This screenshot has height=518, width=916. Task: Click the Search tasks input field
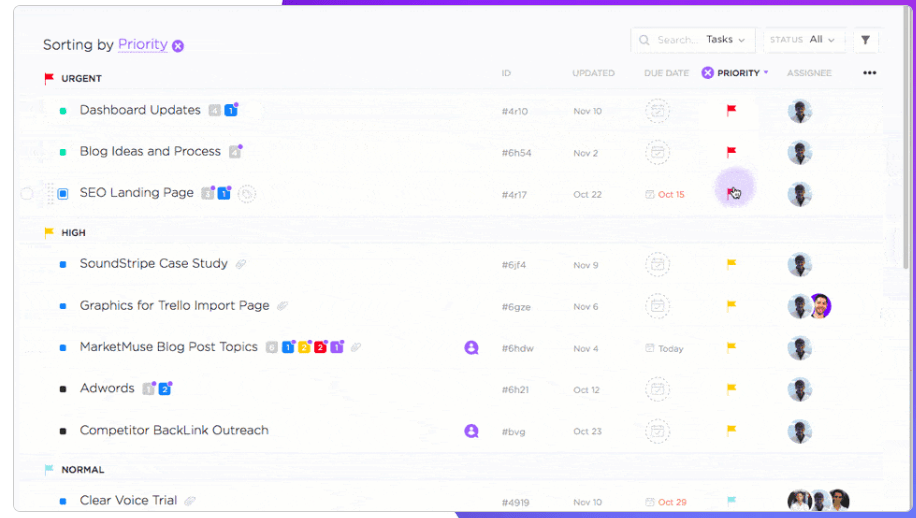pyautogui.click(x=676, y=40)
